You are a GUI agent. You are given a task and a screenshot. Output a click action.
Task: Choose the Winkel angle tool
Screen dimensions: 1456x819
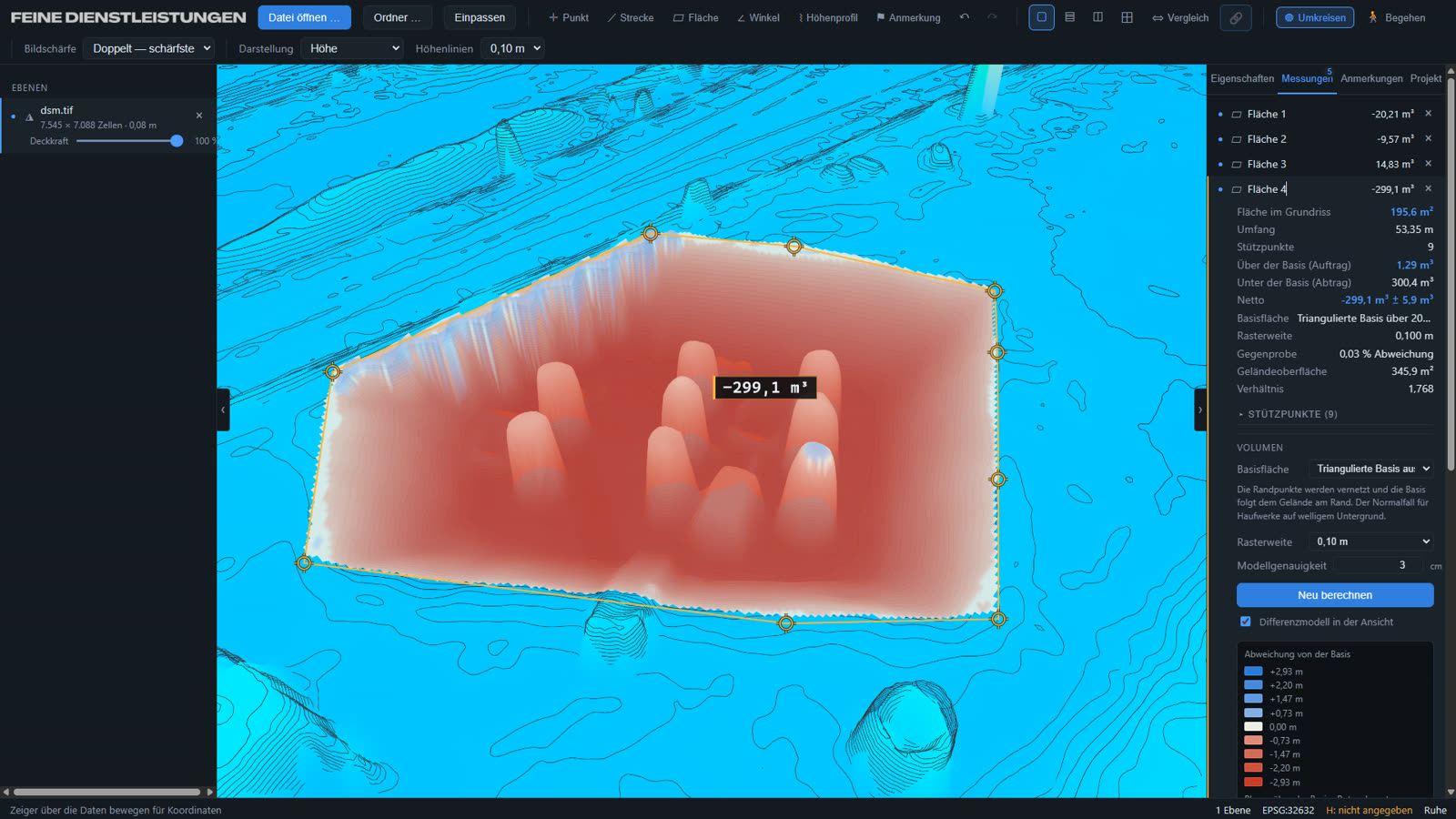point(758,17)
